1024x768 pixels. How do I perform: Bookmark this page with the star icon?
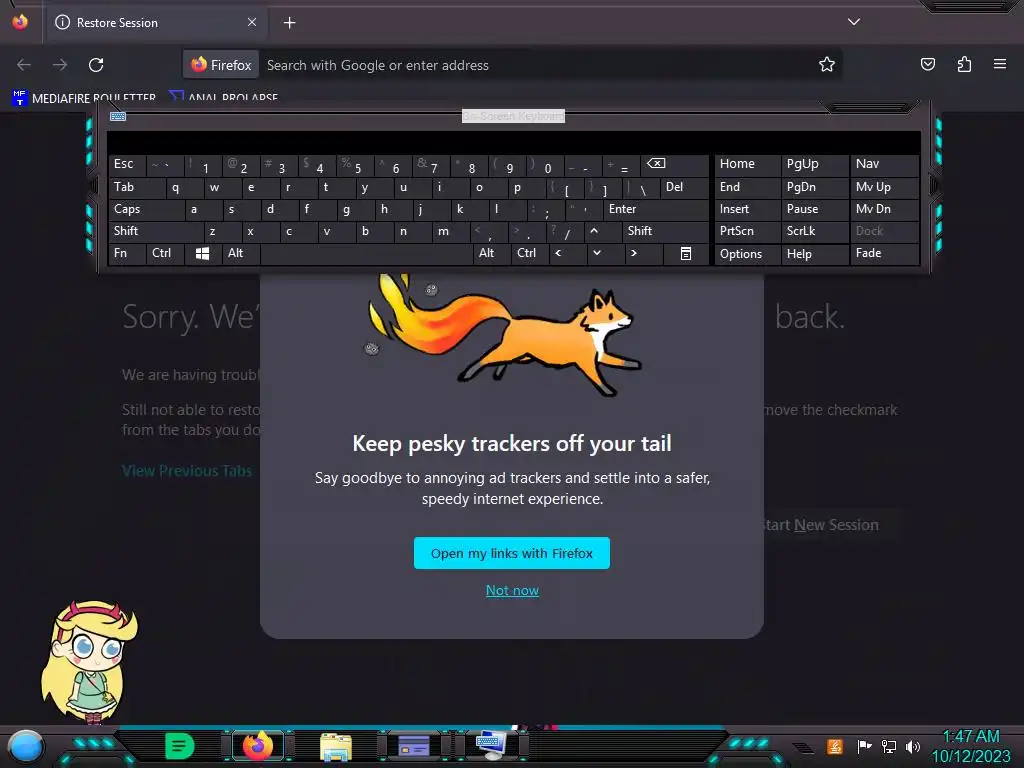827,65
